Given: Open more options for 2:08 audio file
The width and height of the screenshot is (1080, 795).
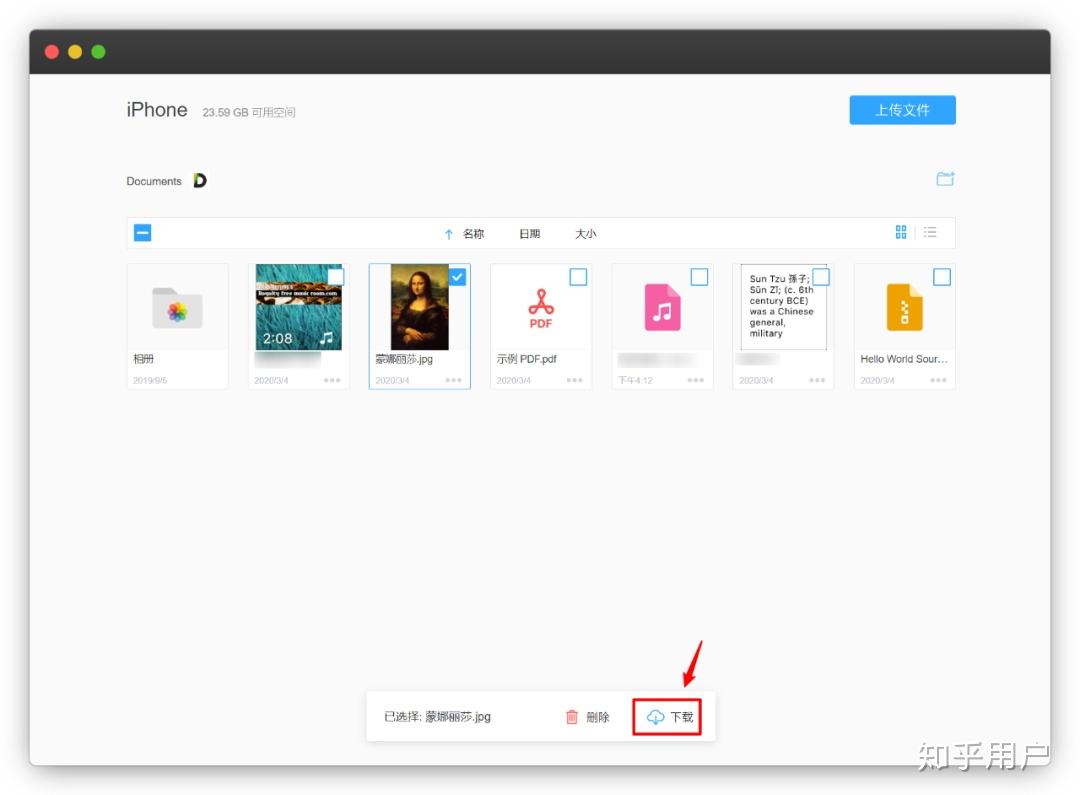Looking at the screenshot, I should pyautogui.click(x=332, y=380).
